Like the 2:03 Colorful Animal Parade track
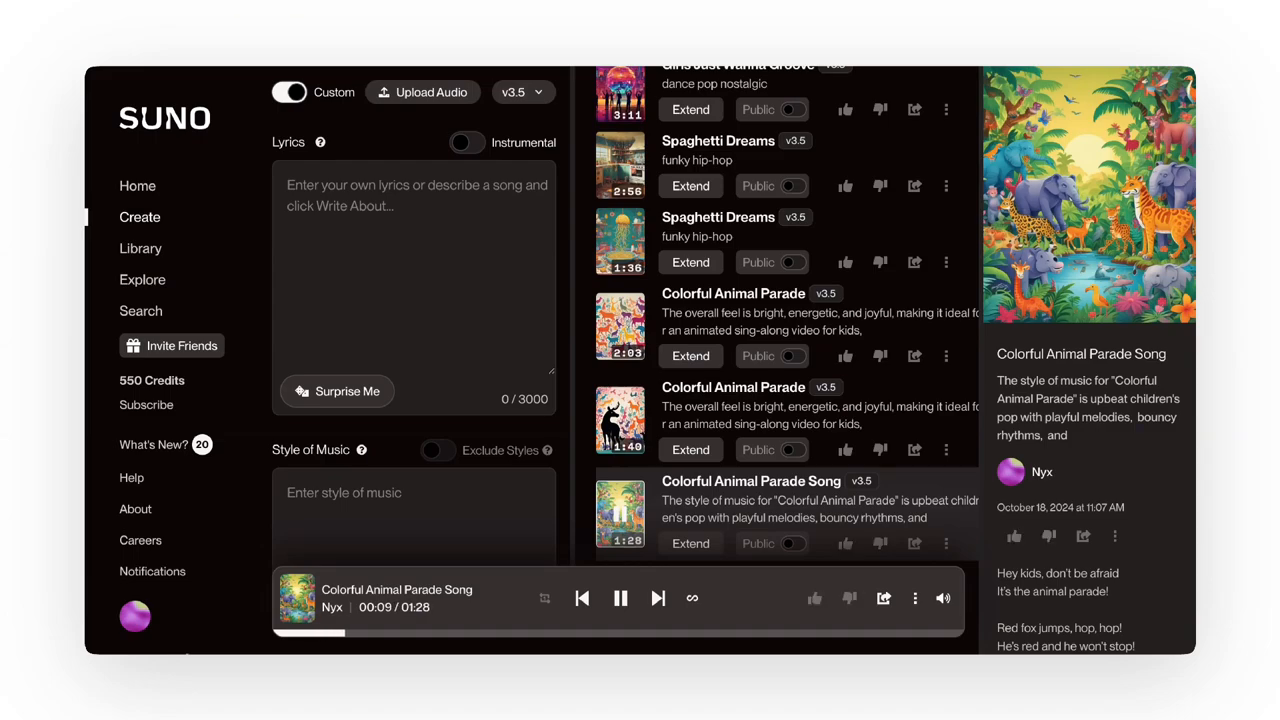Image resolution: width=1280 pixels, height=720 pixels. [x=845, y=356]
